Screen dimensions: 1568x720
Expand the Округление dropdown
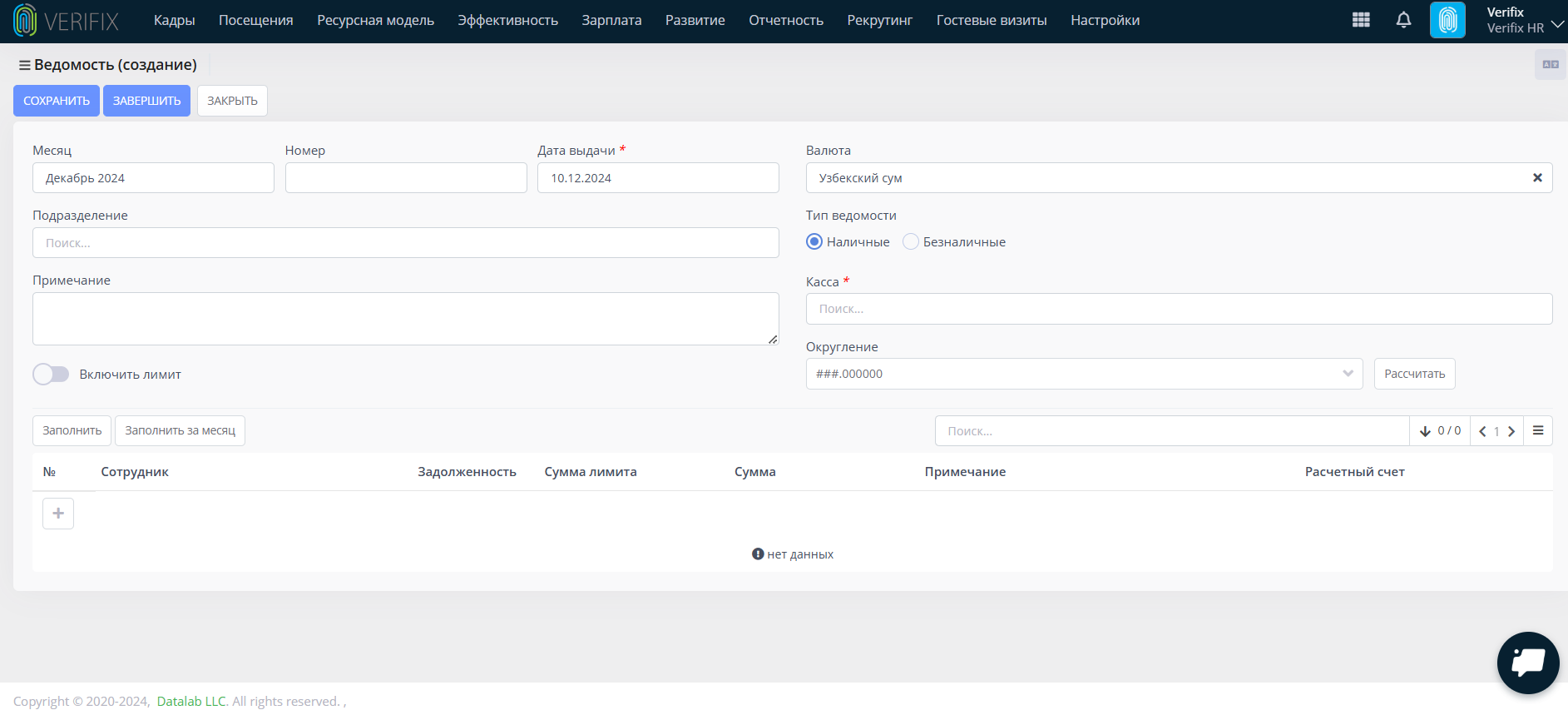[1084, 374]
